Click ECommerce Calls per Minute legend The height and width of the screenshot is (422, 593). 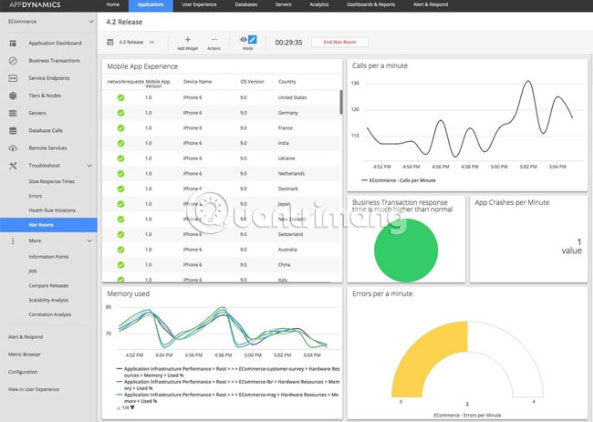click(x=398, y=180)
